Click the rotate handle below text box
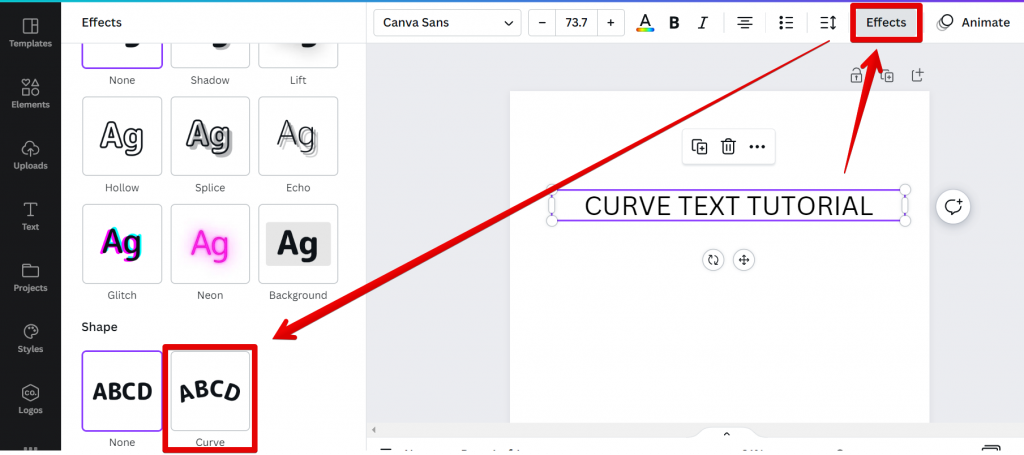This screenshot has height=455, width=1024. [713, 260]
